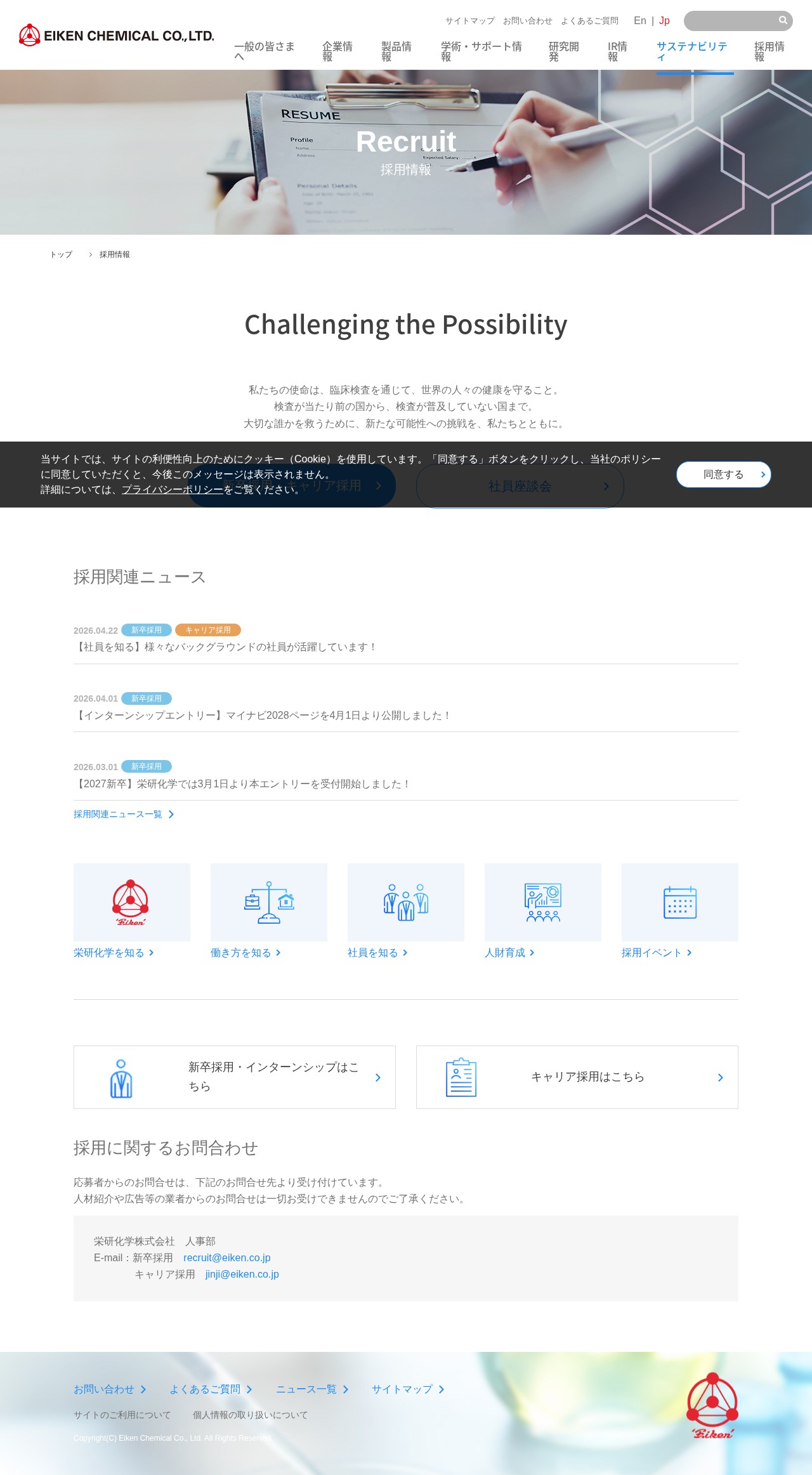Click the clipboard icon in キャリア採用 banner
Screen dimensions: 812x1475
(x=461, y=1077)
